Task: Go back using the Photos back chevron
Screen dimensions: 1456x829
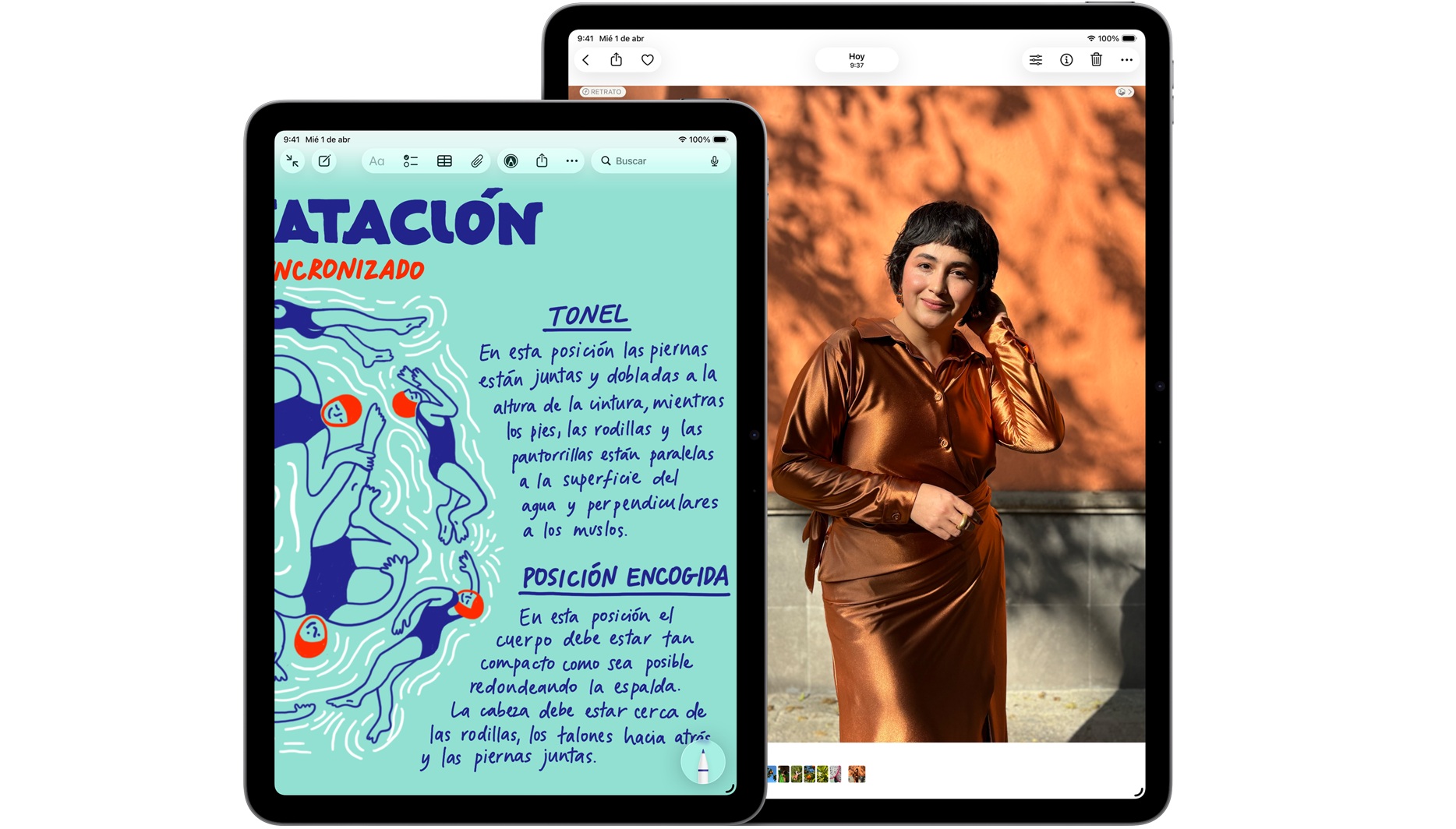Action: click(586, 60)
